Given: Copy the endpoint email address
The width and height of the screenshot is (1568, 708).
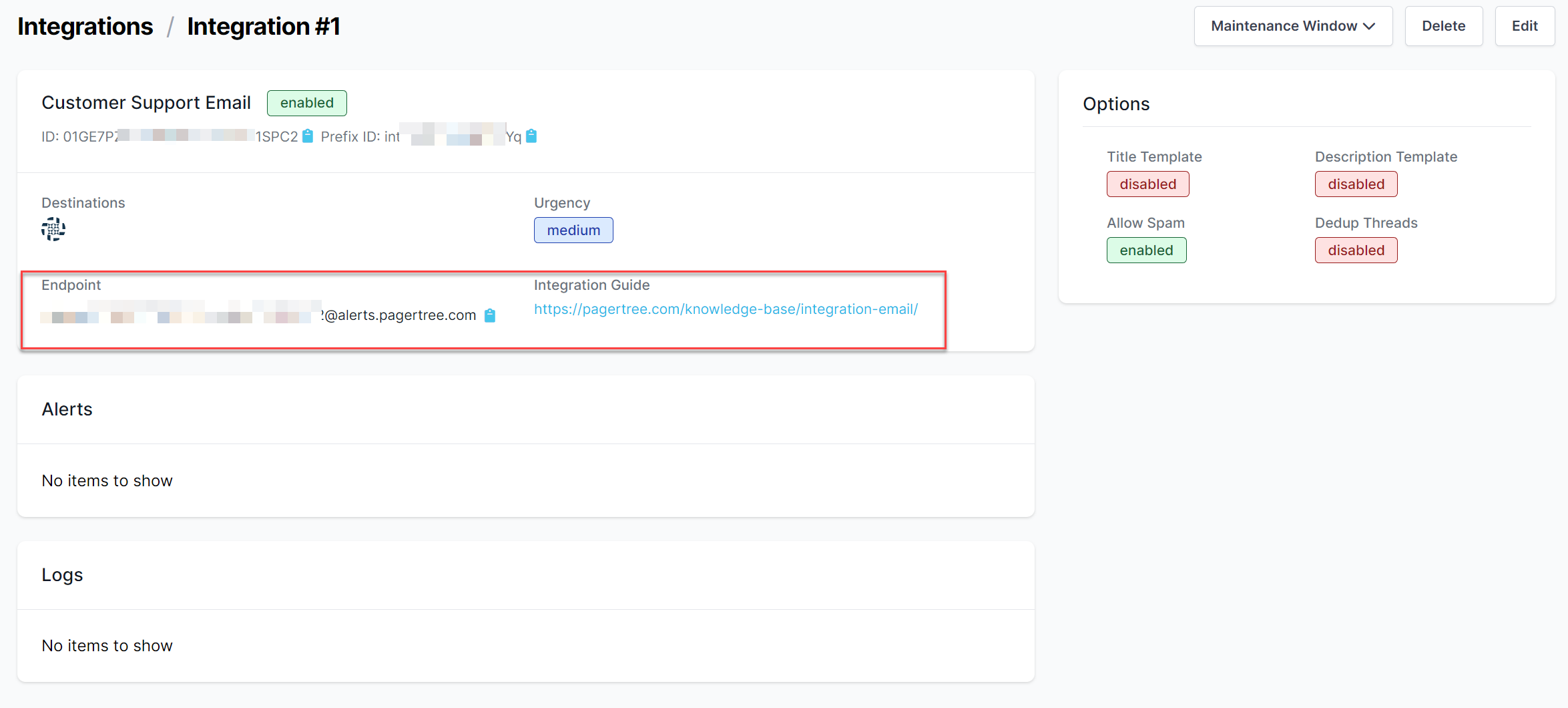Looking at the screenshot, I should [x=490, y=315].
